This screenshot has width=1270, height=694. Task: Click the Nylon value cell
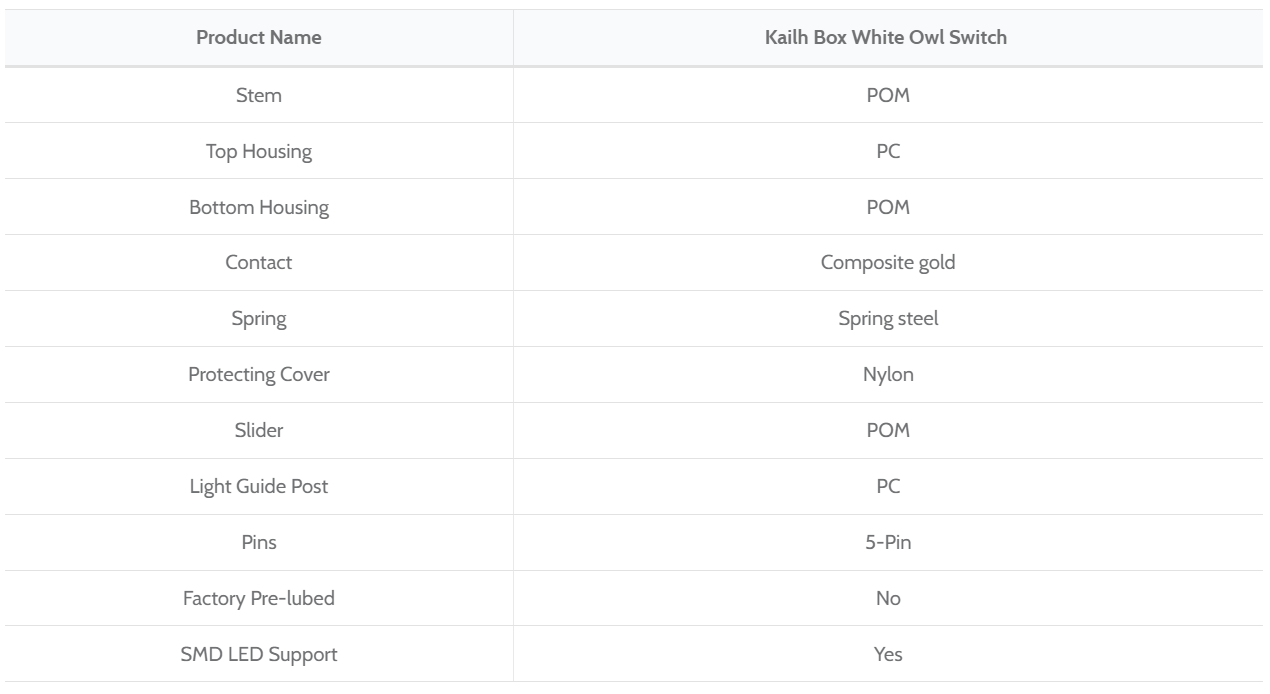[x=887, y=375]
